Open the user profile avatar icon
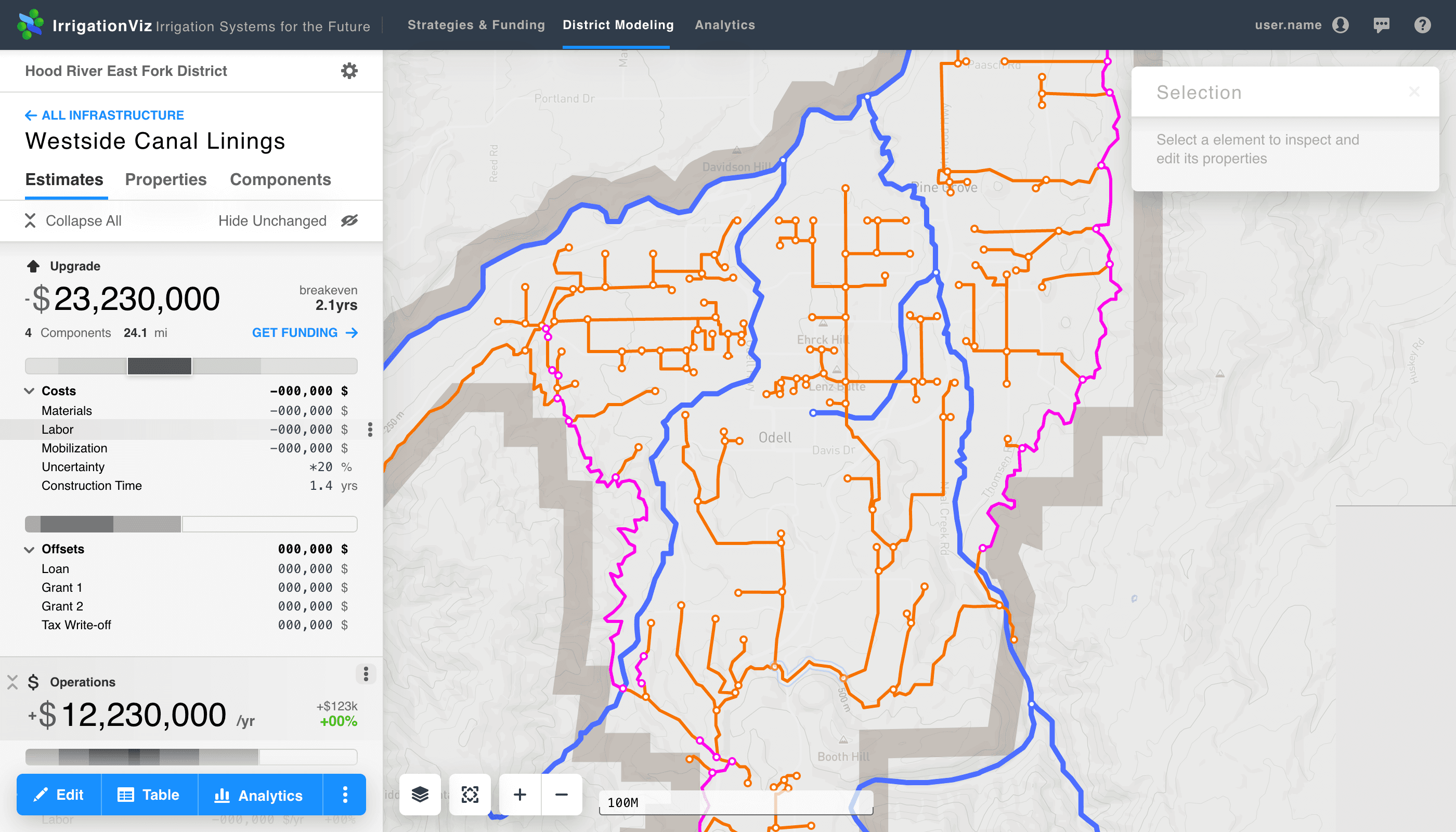1456x832 pixels. (1341, 24)
